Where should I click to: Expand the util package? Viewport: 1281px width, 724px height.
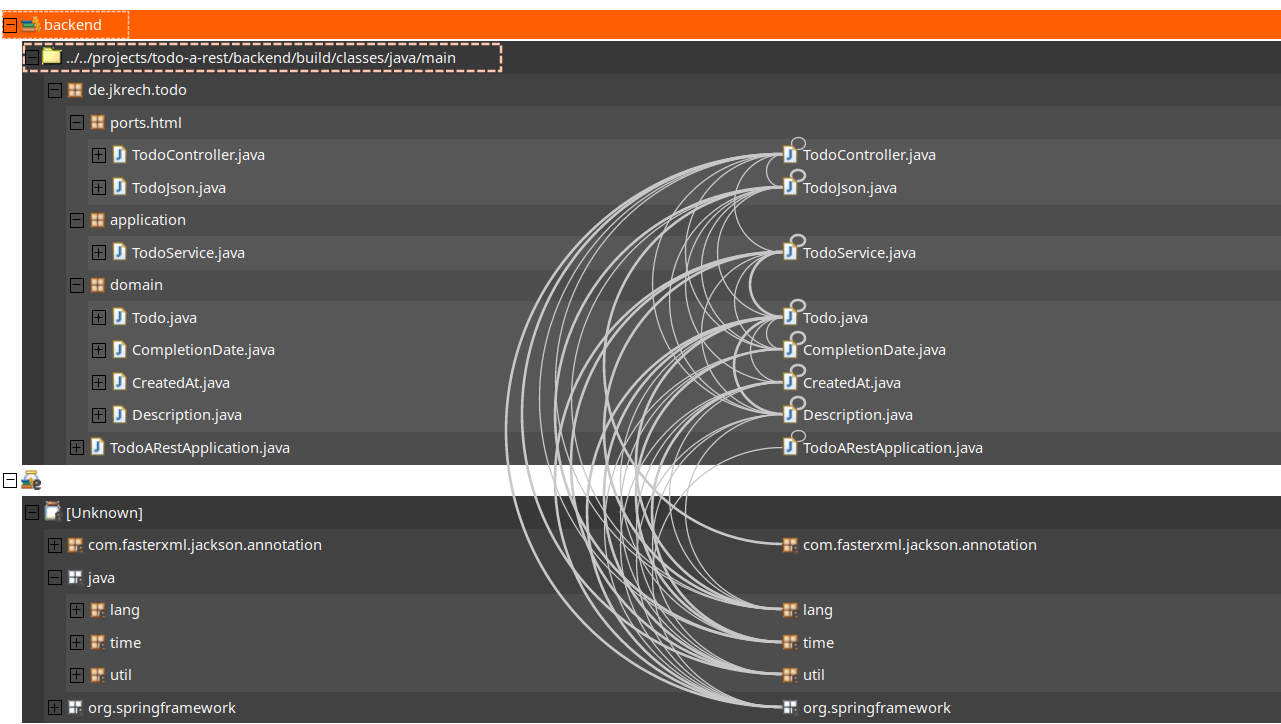click(x=76, y=675)
